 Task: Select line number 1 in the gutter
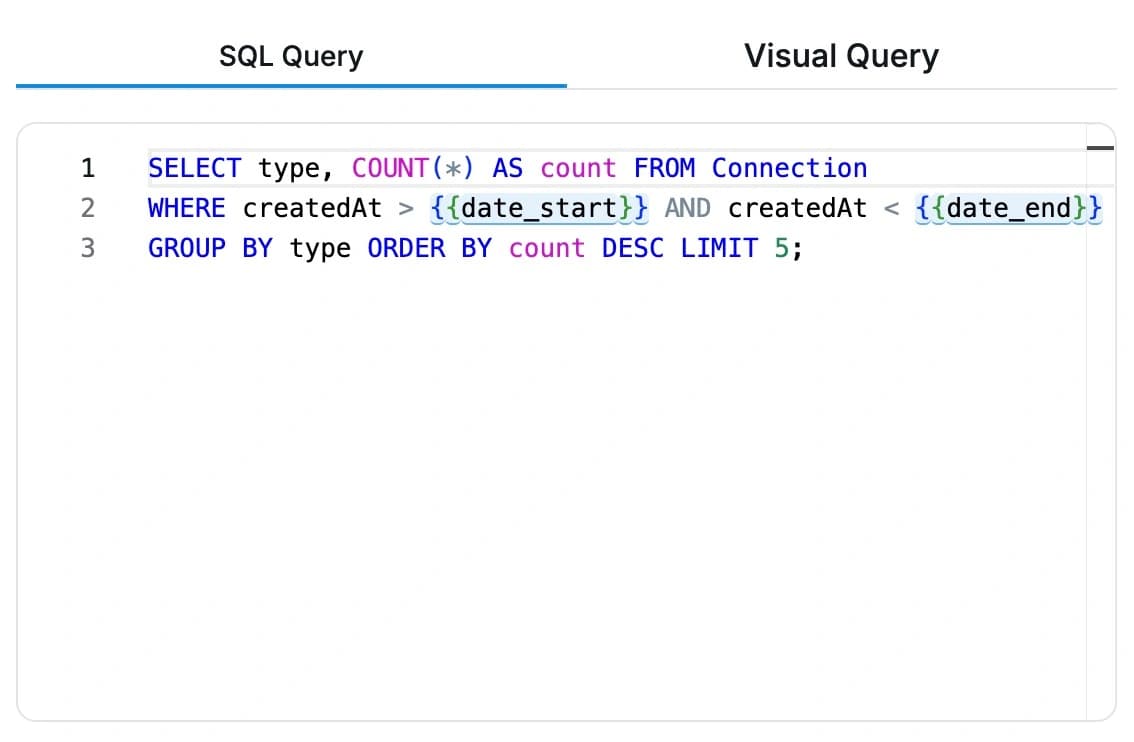click(x=89, y=168)
